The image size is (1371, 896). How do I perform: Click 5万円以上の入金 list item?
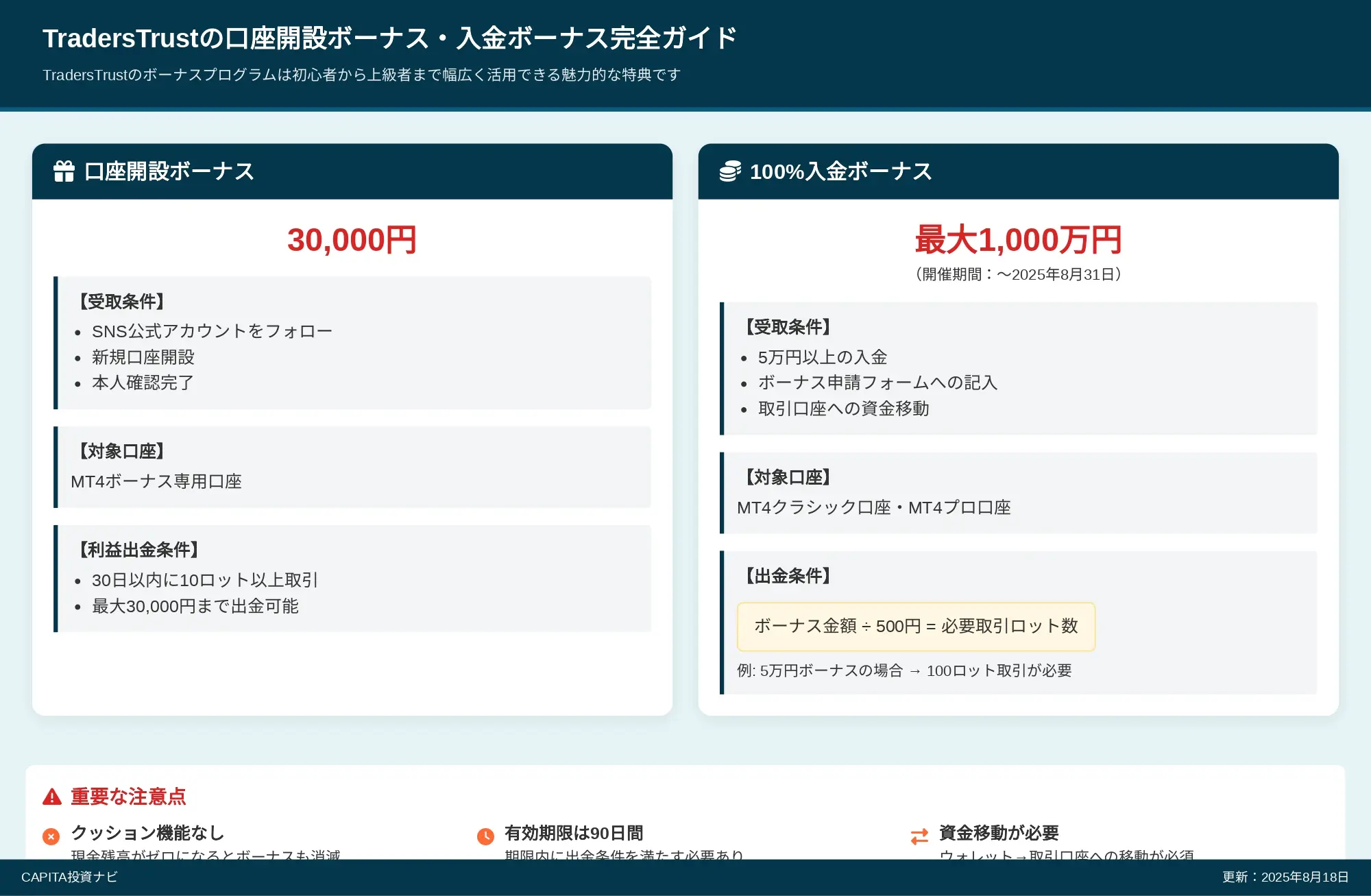pyautogui.click(x=823, y=357)
